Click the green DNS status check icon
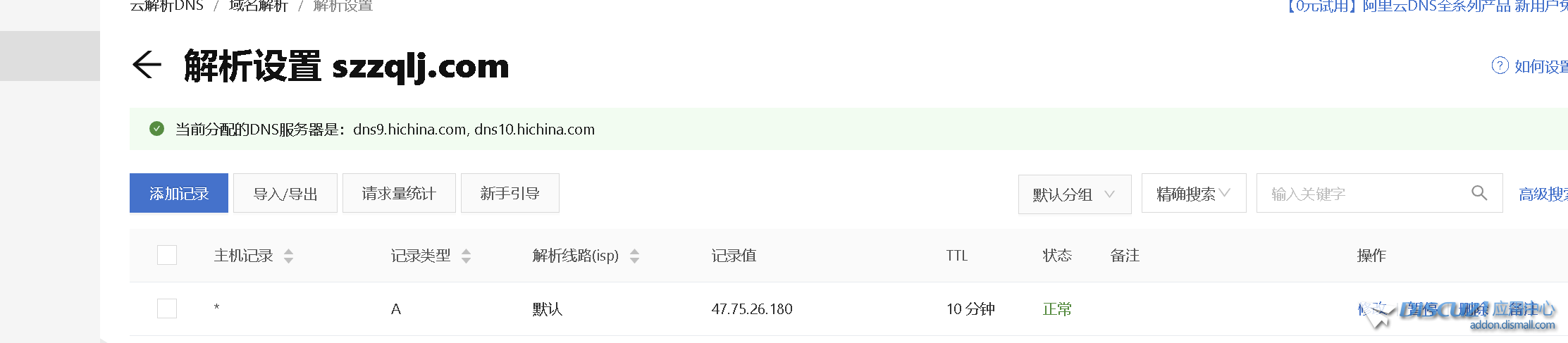The width and height of the screenshot is (1568, 343). point(156,129)
